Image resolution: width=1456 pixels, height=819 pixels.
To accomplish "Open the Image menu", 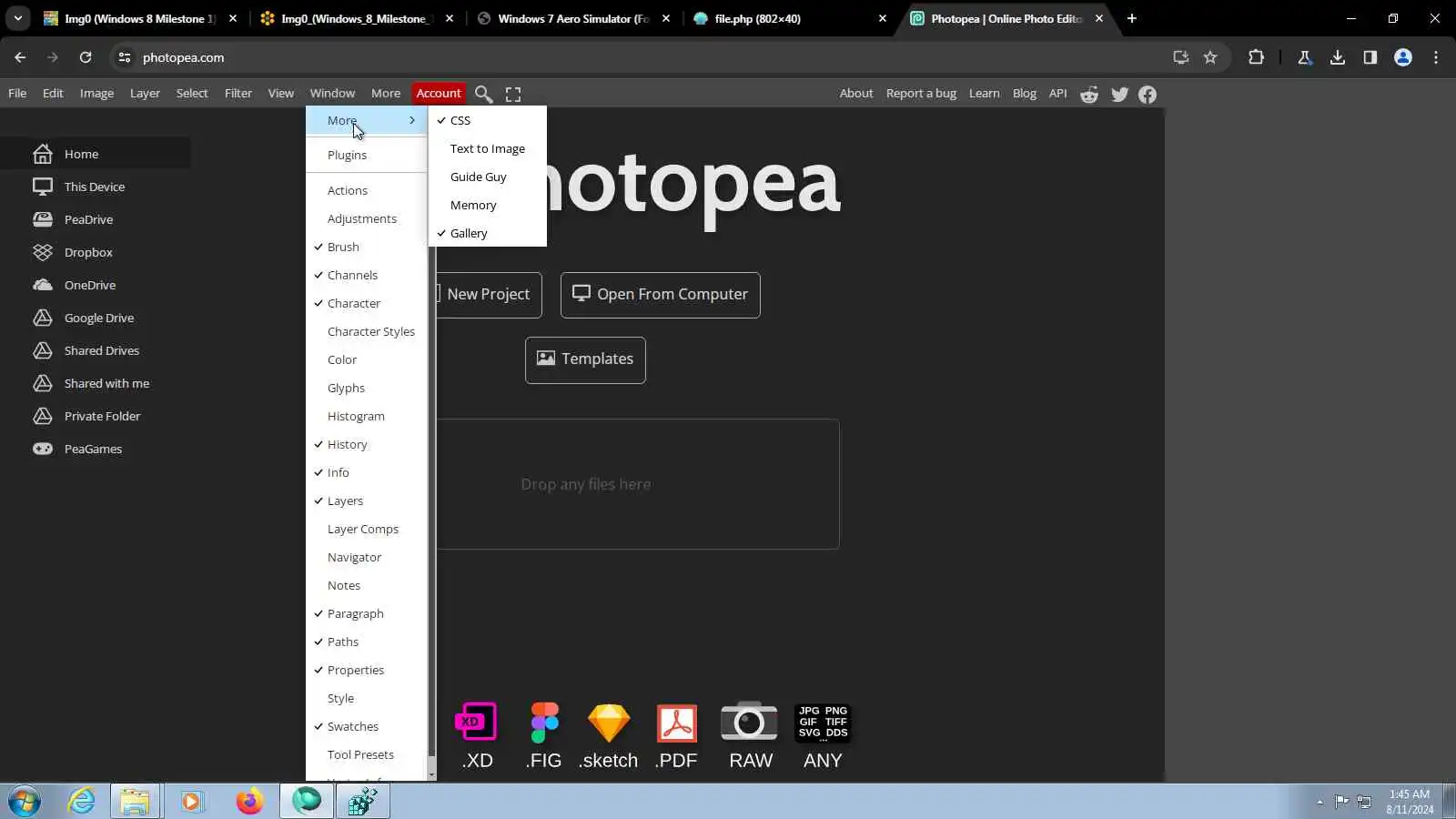I will coord(96,93).
